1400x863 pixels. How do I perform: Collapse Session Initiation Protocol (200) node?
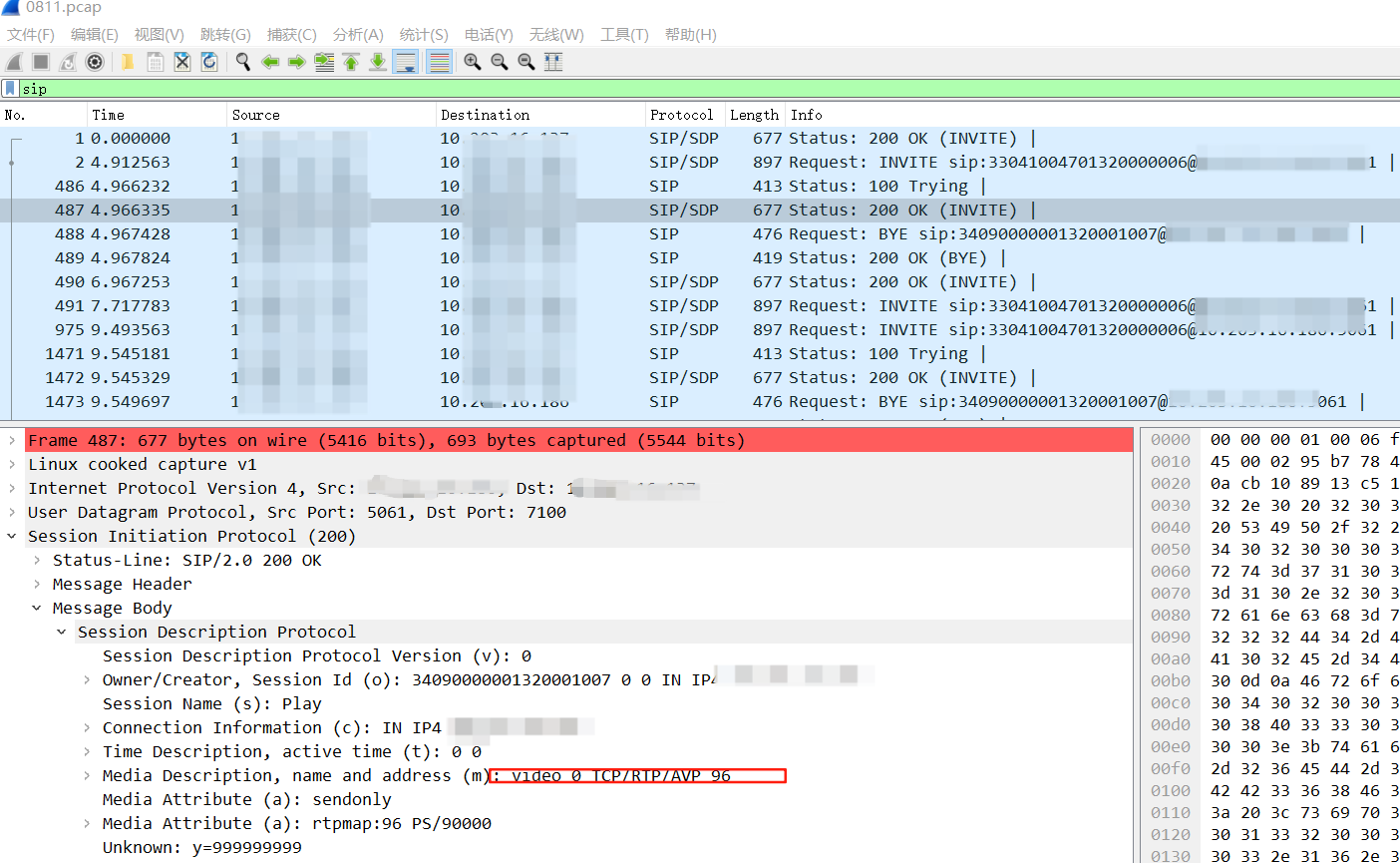[x=12, y=536]
